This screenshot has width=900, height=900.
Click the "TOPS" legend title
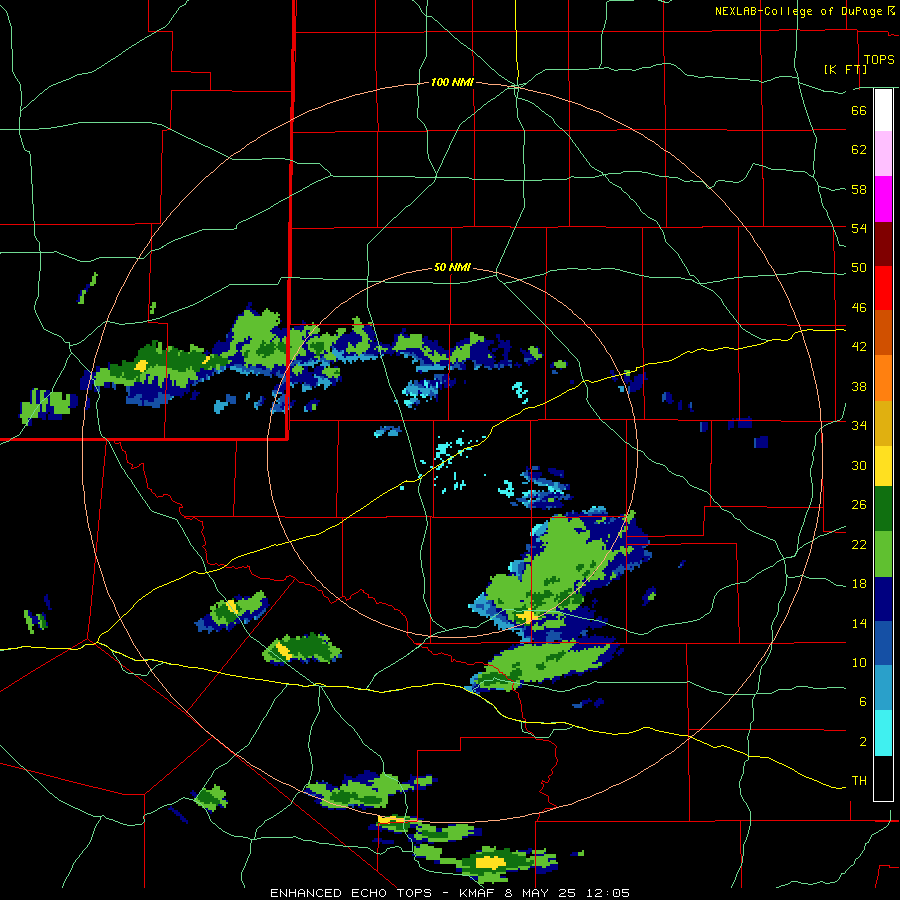[879, 60]
